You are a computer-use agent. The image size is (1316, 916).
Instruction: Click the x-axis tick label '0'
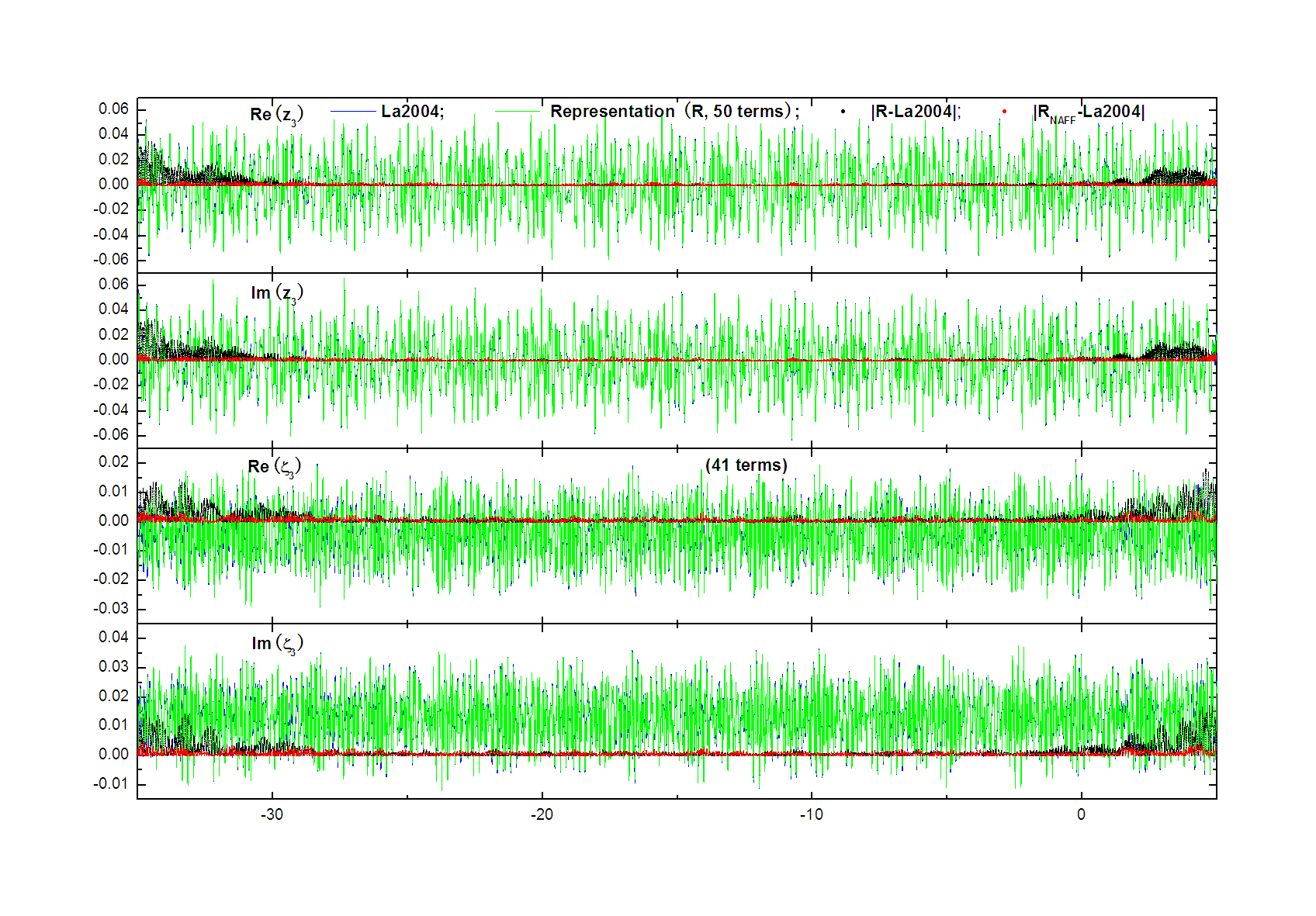[1081, 814]
